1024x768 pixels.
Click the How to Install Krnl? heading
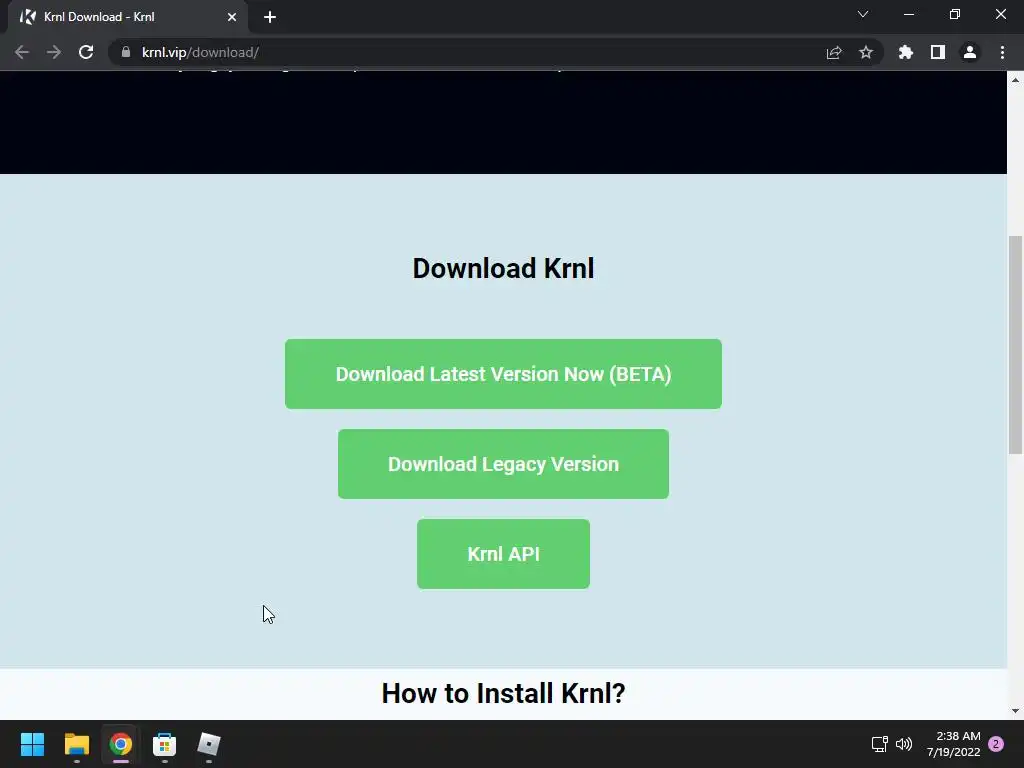click(x=504, y=694)
